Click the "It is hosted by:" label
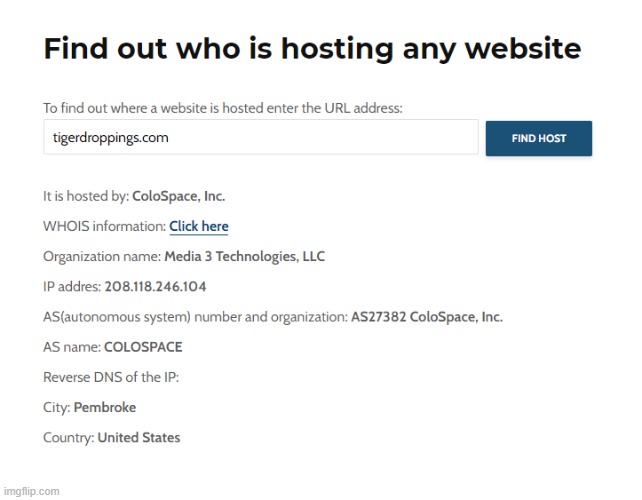The width and height of the screenshot is (642, 500). pos(85,197)
